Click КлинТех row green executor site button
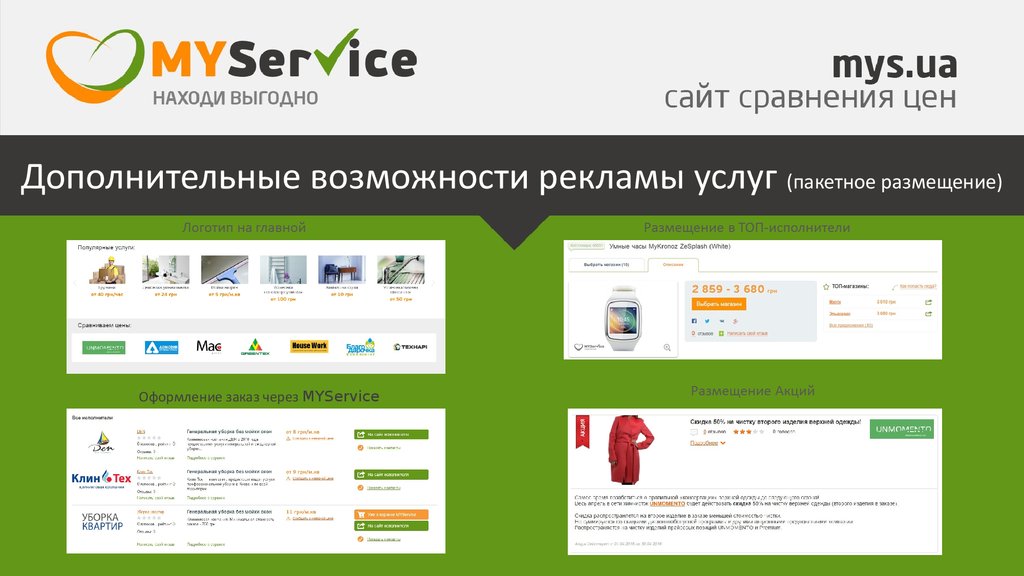Screen dimensions: 1024x576 391,475
